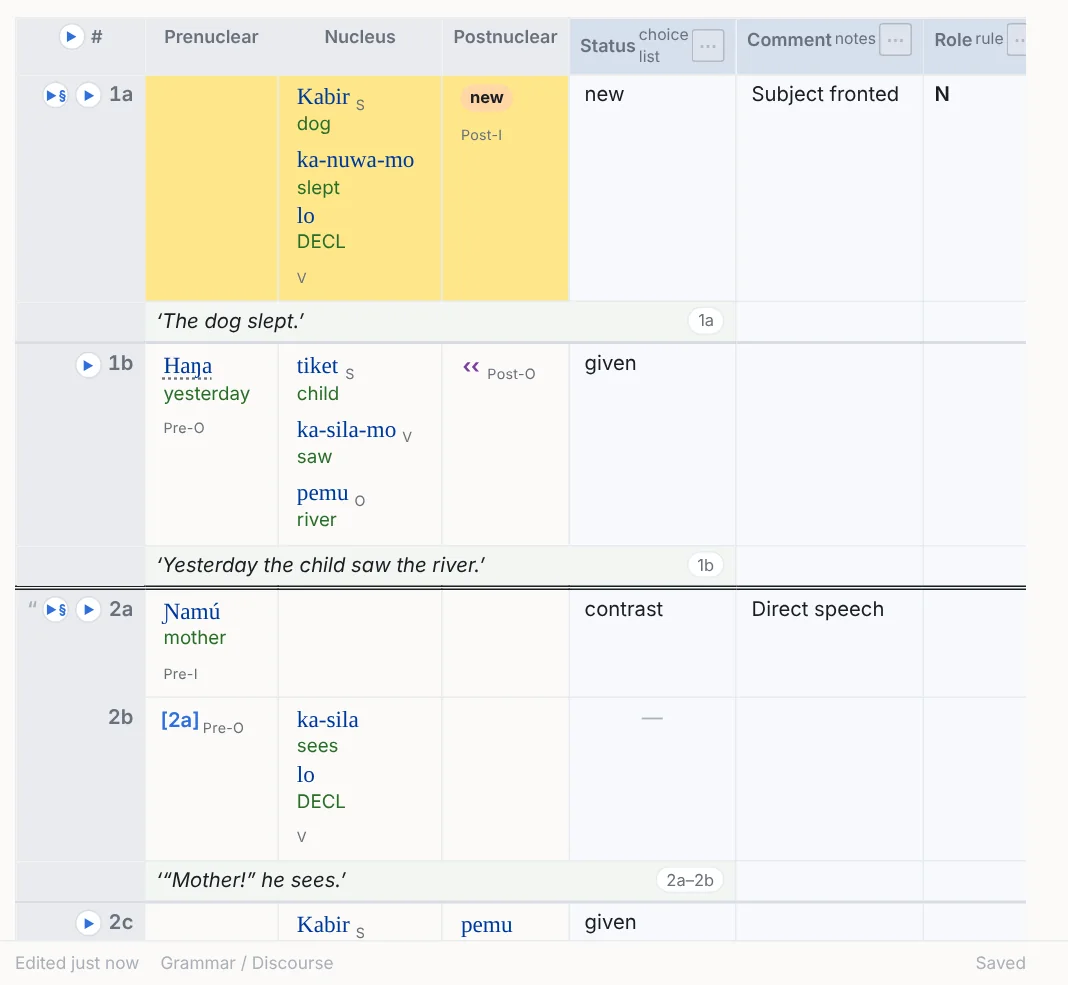Play row 1a audio

point(88,95)
